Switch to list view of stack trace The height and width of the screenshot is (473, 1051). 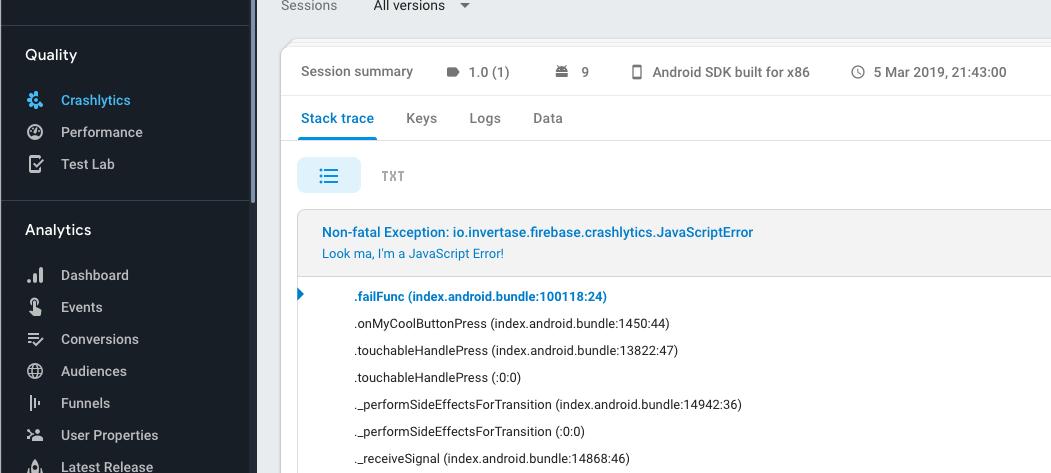(329, 176)
